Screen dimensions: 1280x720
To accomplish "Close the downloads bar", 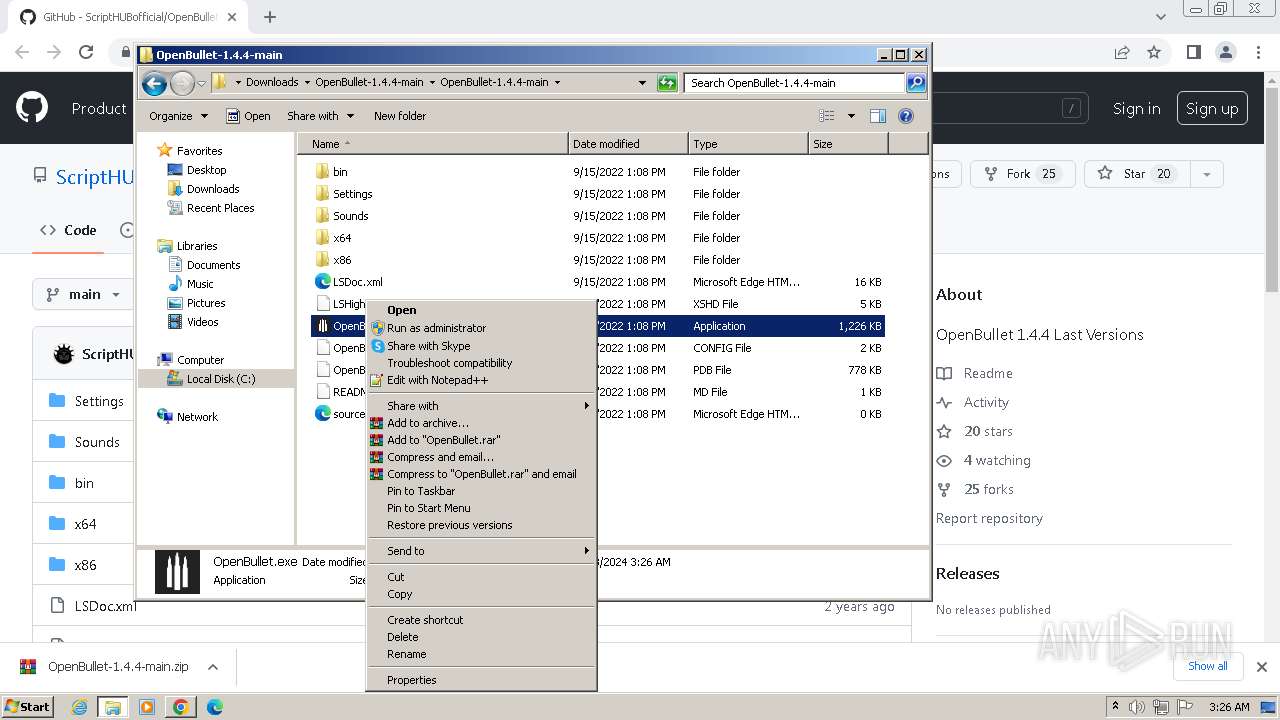I will pos(1262,666).
